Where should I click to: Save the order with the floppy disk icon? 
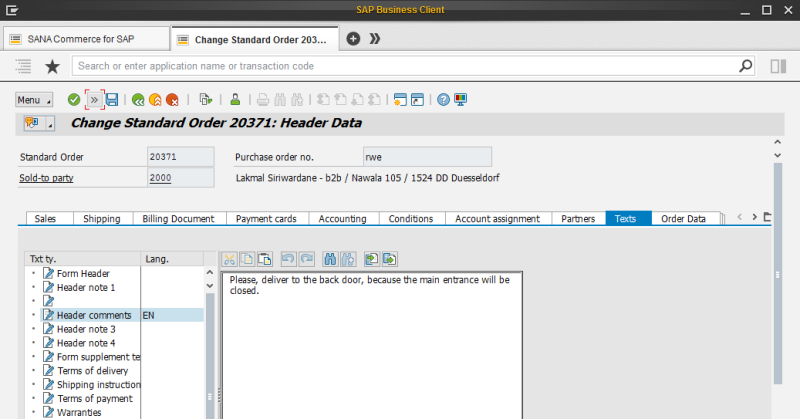112,100
